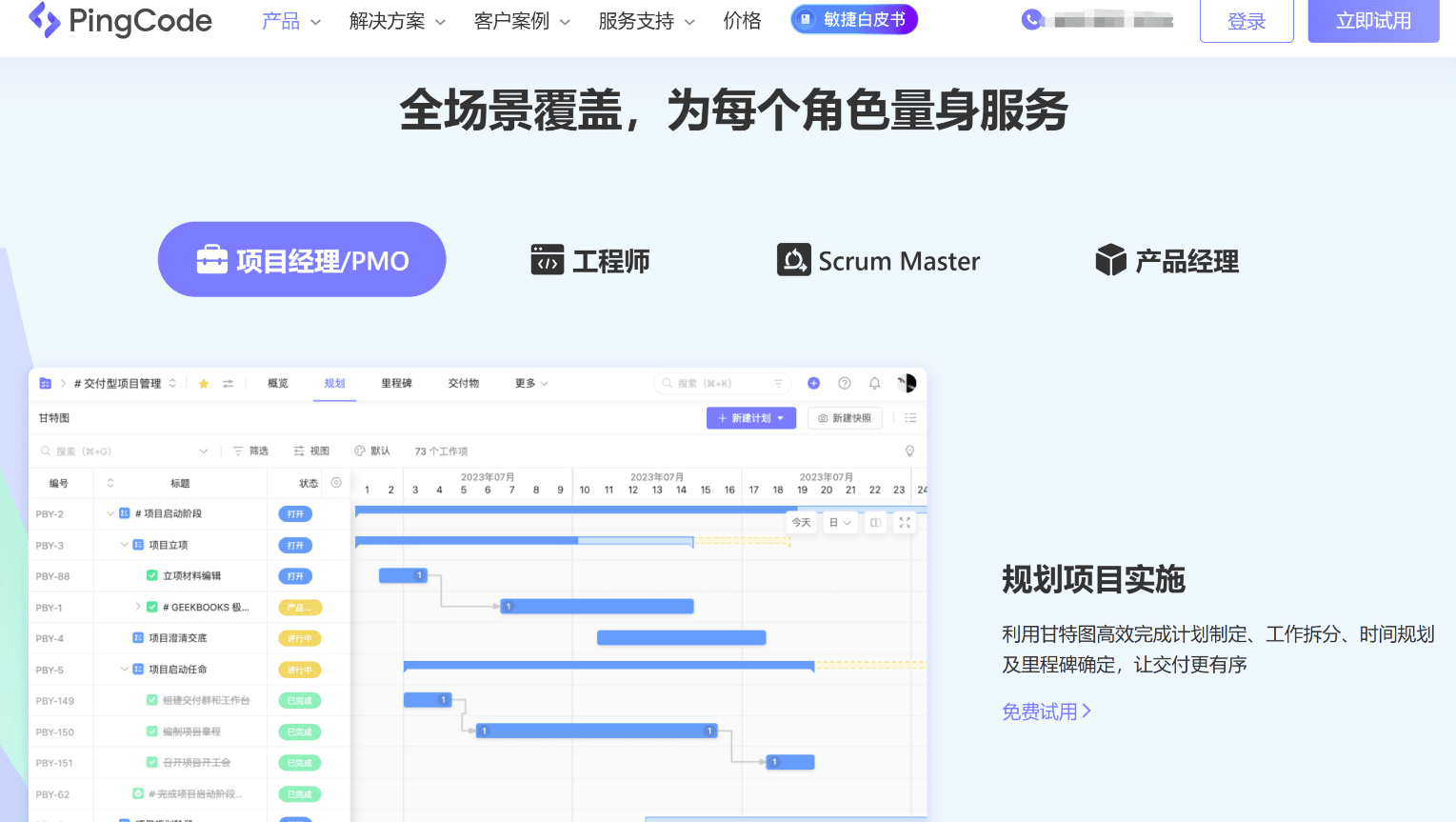Click the 登录 button
This screenshot has height=822, width=1456.
click(x=1247, y=21)
